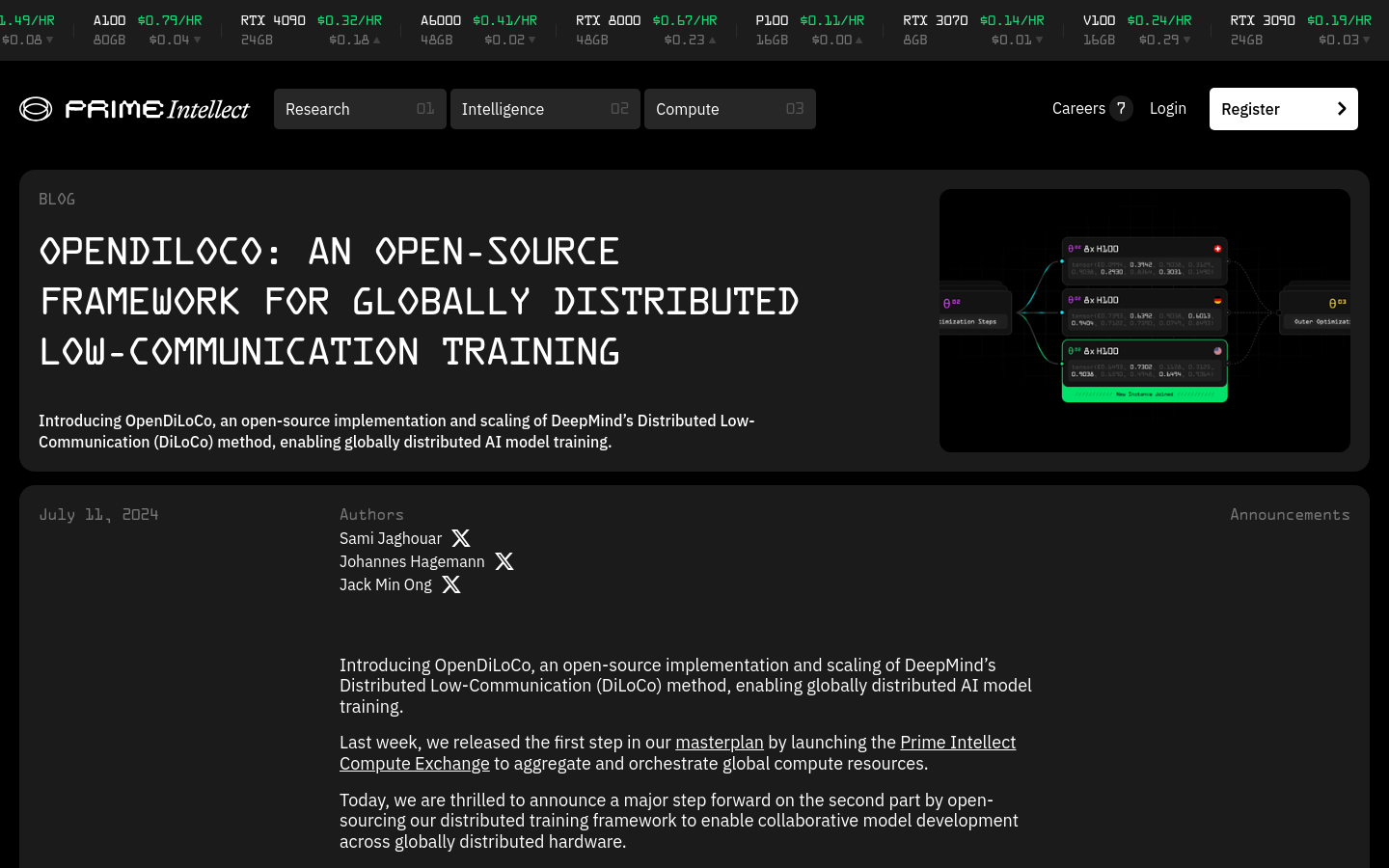The height and width of the screenshot is (868, 1389).
Task: Click the OpenDiLoCo diagram thumbnail
Action: click(x=1145, y=320)
